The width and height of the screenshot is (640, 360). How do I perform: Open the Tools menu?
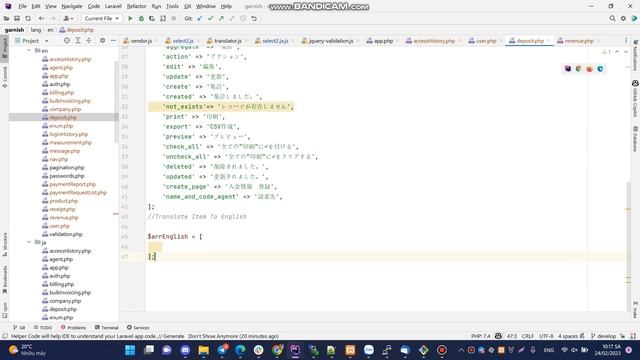click(x=172, y=6)
